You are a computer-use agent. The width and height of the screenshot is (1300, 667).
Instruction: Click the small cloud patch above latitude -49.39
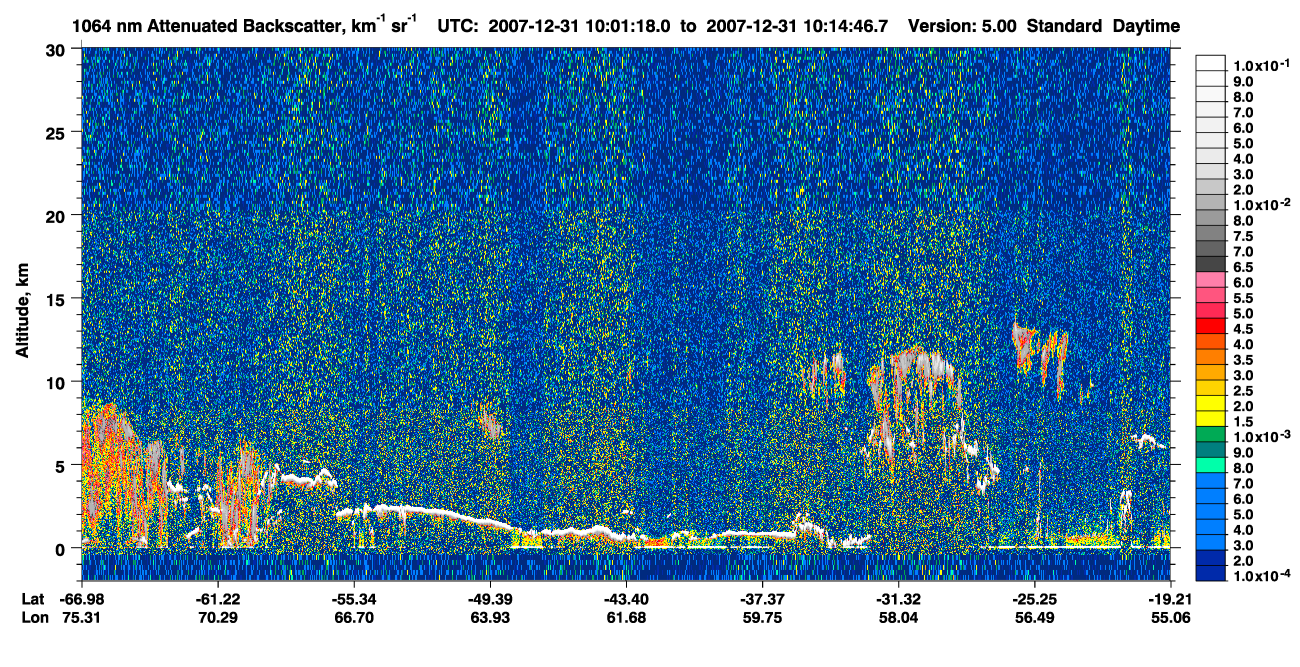pos(489,421)
